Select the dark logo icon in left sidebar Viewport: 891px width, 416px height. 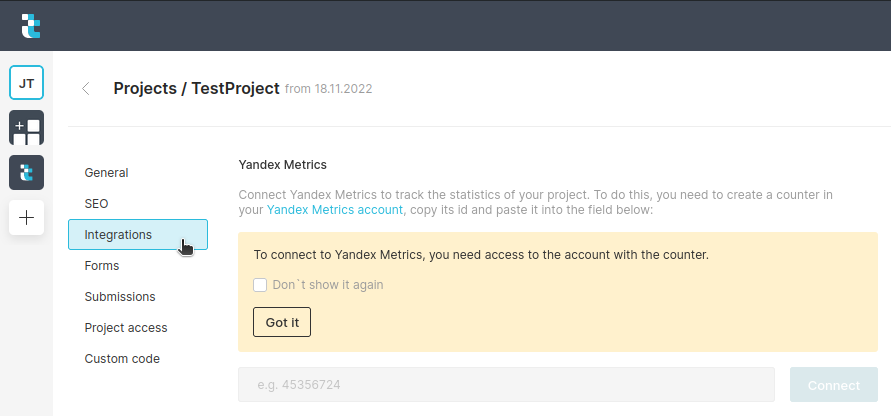[x=26, y=172]
